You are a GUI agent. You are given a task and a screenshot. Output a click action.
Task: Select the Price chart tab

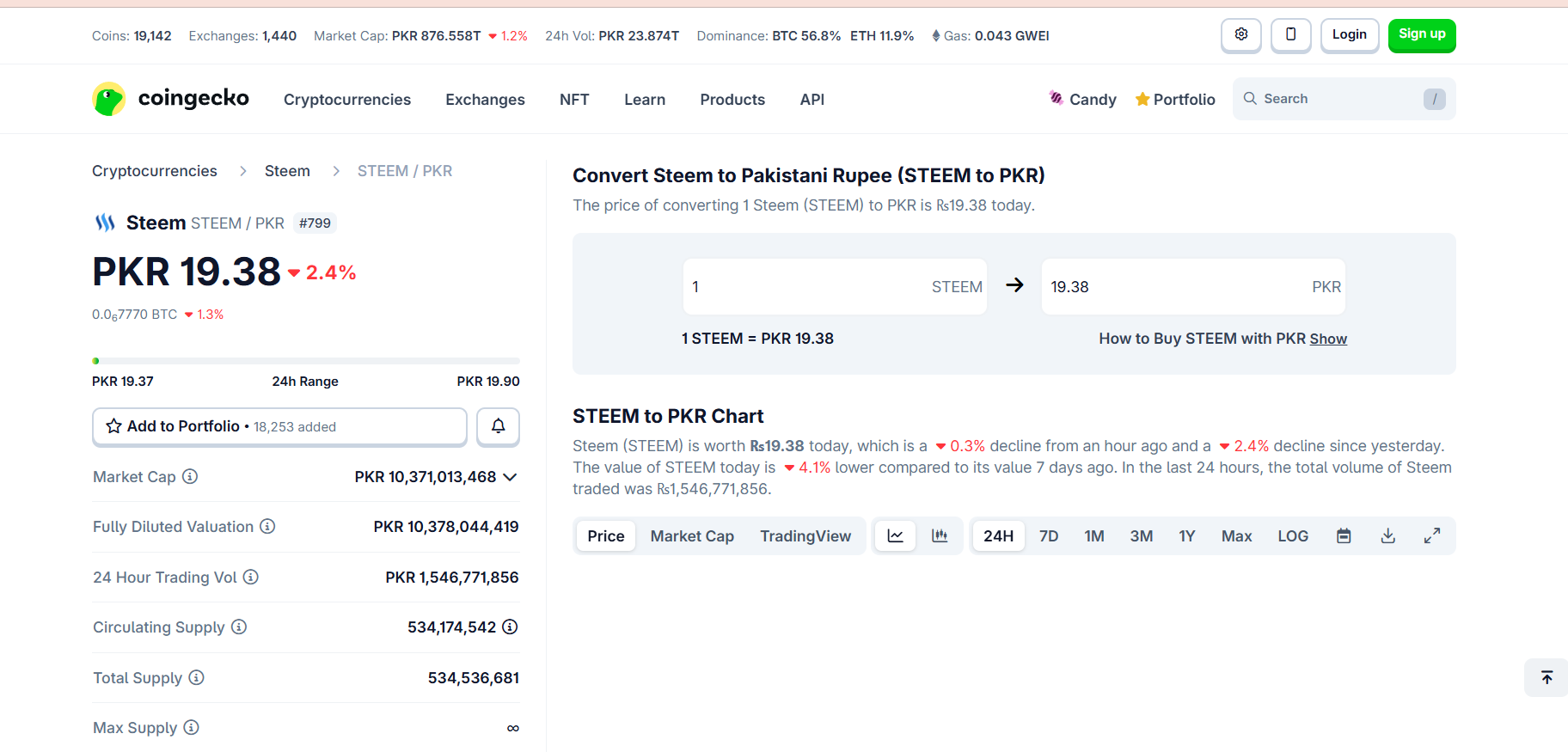[605, 535]
